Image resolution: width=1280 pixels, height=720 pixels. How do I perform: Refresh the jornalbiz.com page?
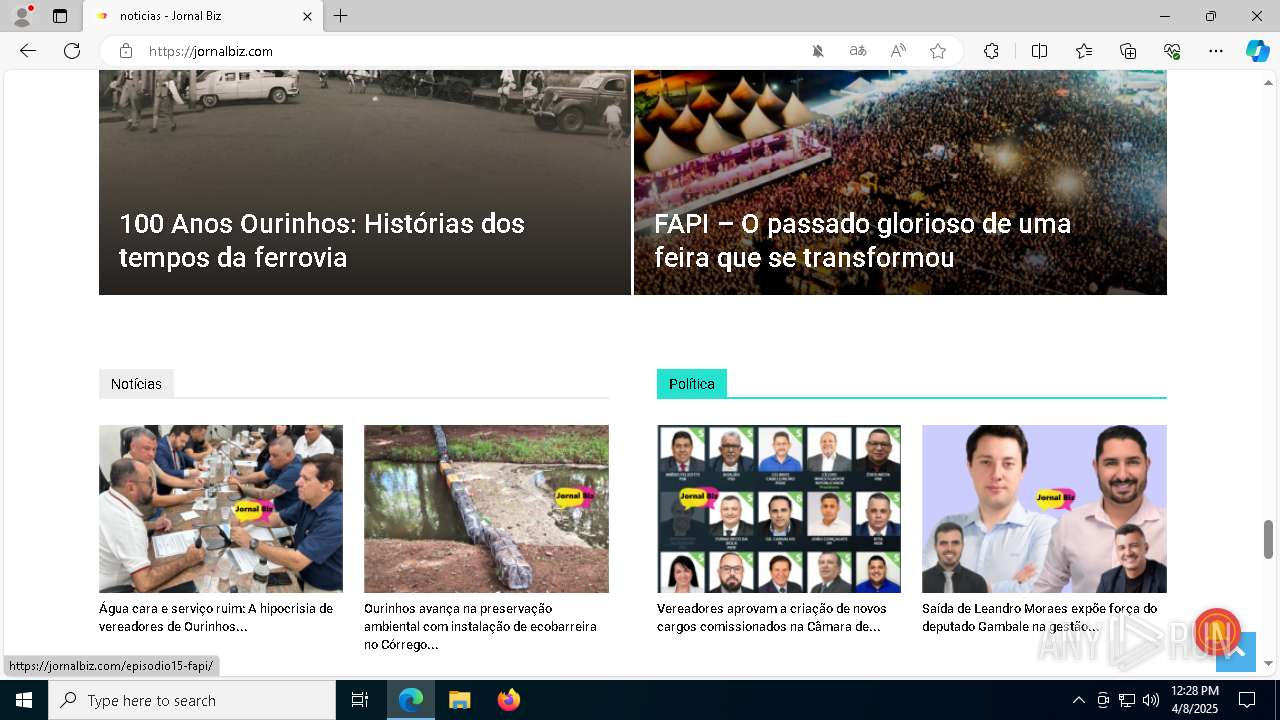click(x=72, y=51)
